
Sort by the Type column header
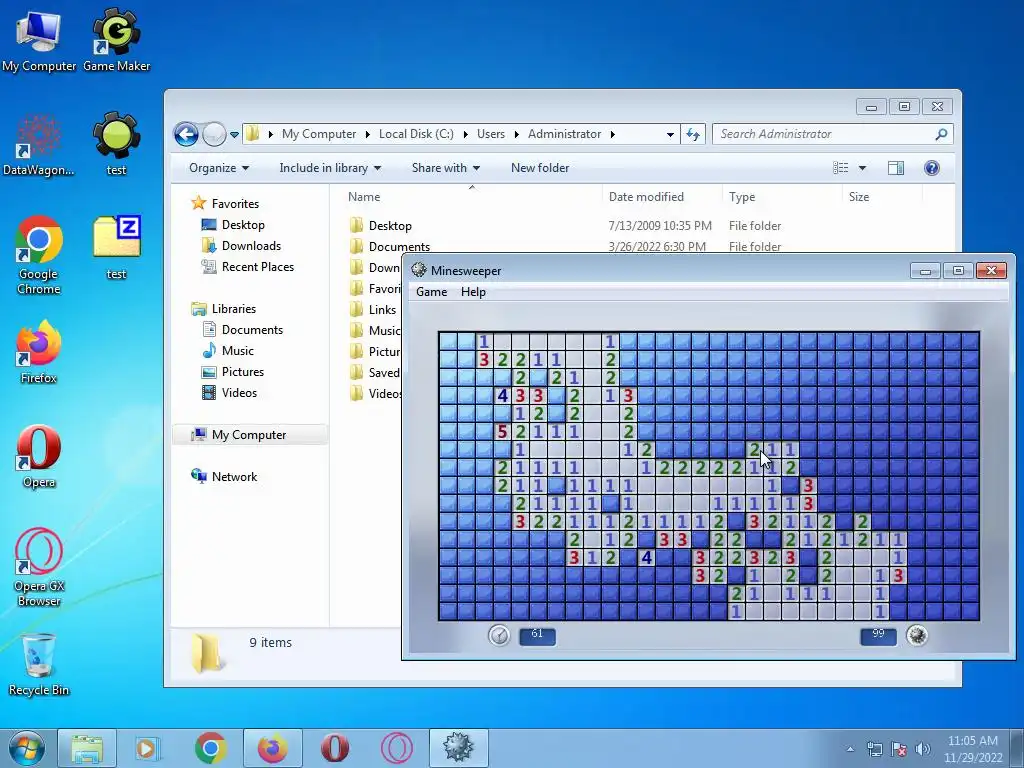[742, 197]
